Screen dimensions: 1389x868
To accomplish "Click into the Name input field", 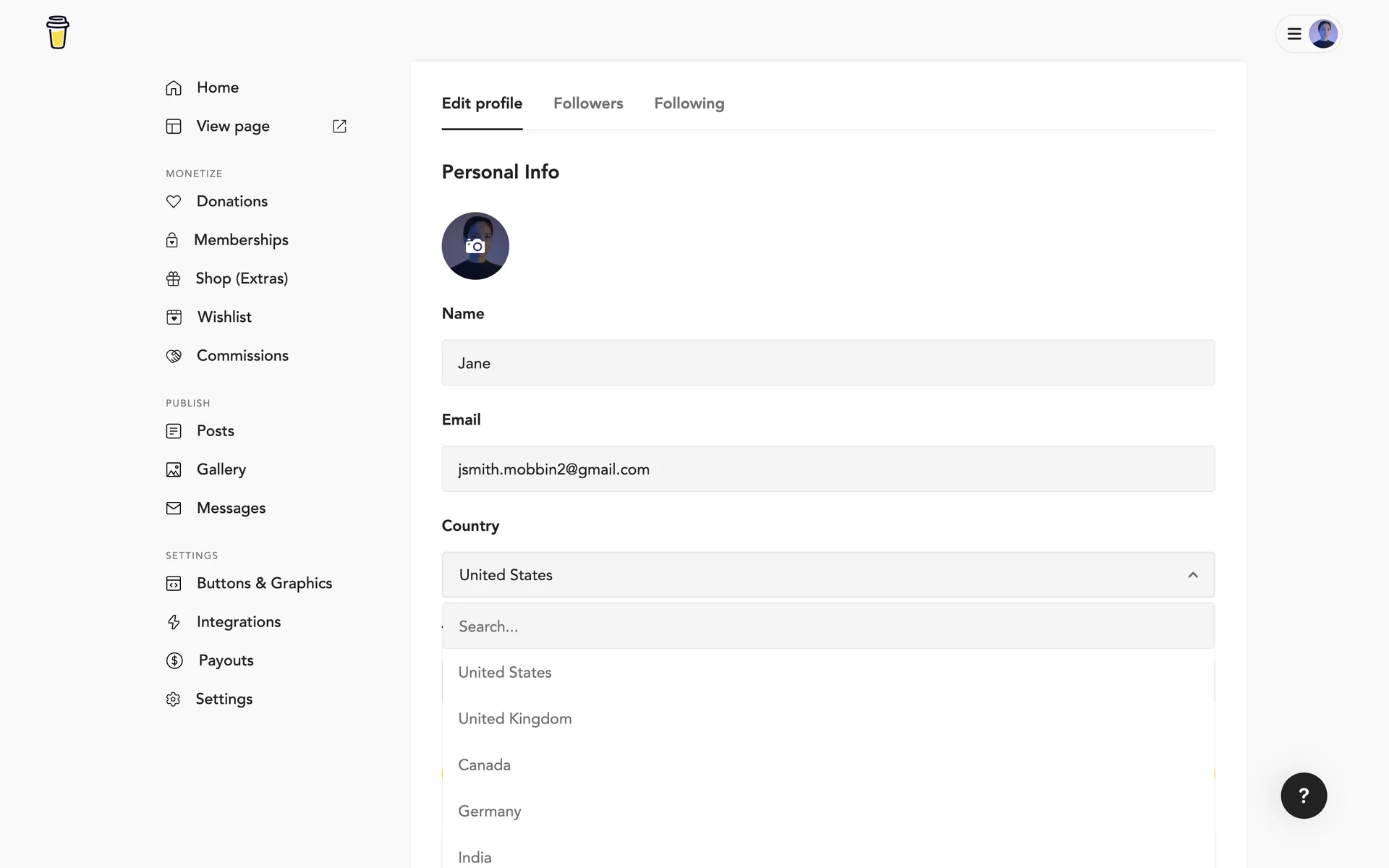I will (828, 363).
